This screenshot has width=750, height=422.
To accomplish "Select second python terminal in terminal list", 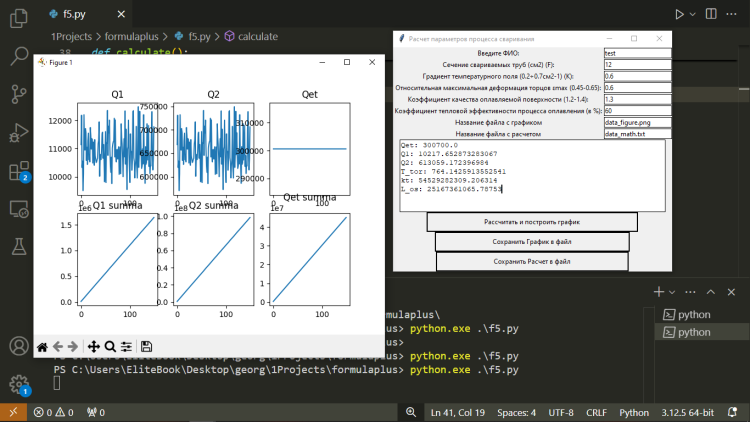I will (x=694, y=331).
